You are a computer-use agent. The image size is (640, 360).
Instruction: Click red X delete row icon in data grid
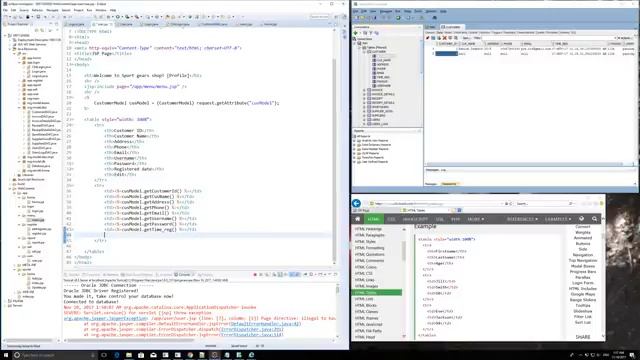444,38
